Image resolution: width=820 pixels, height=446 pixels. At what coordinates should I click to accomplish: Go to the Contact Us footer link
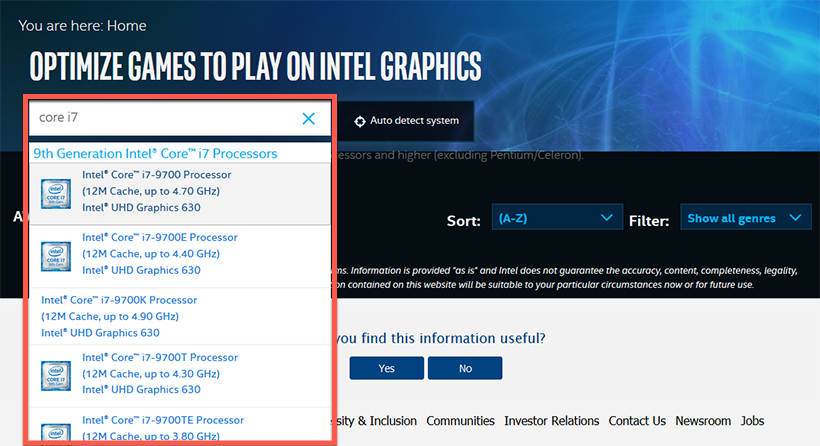click(x=637, y=421)
